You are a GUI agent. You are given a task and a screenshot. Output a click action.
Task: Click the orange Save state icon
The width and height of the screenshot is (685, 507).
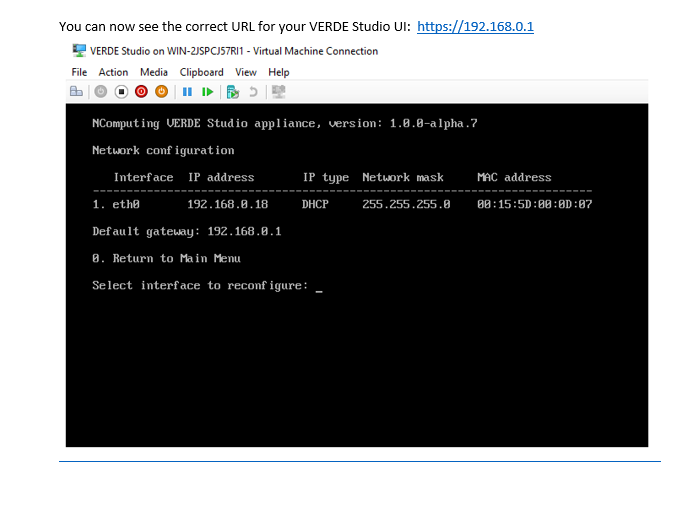click(162, 91)
